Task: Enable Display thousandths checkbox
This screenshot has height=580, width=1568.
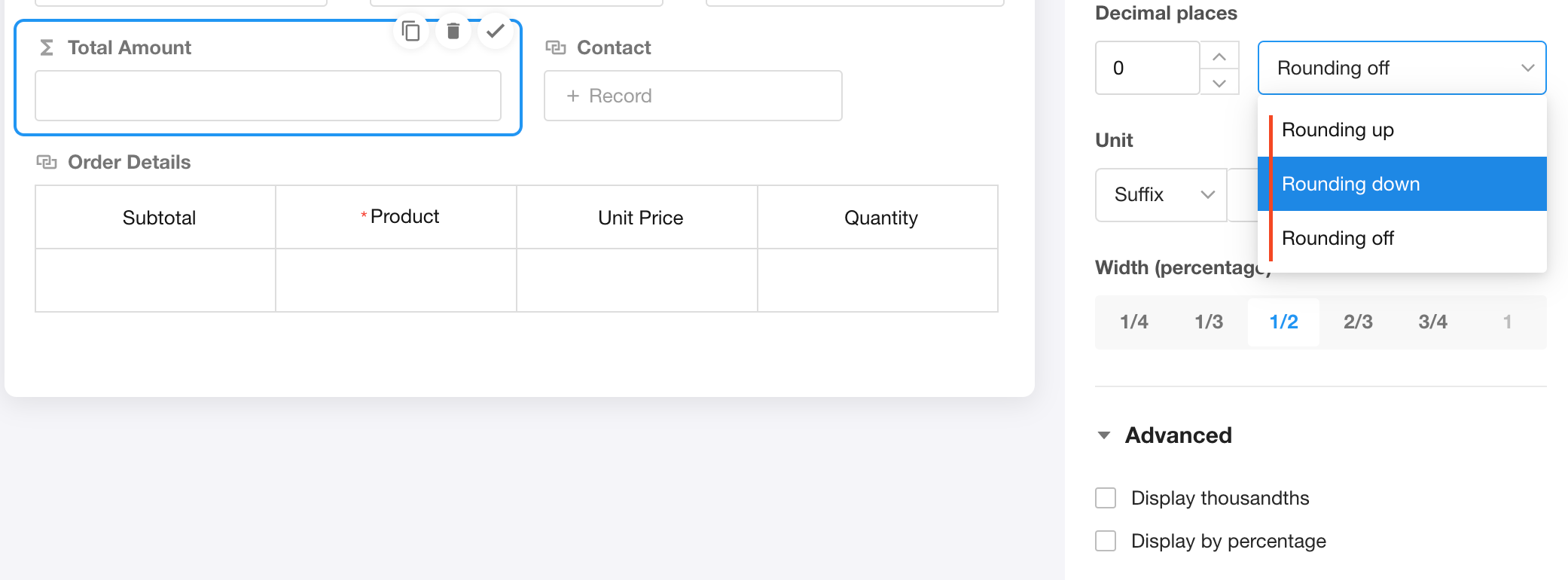Action: 1106,498
